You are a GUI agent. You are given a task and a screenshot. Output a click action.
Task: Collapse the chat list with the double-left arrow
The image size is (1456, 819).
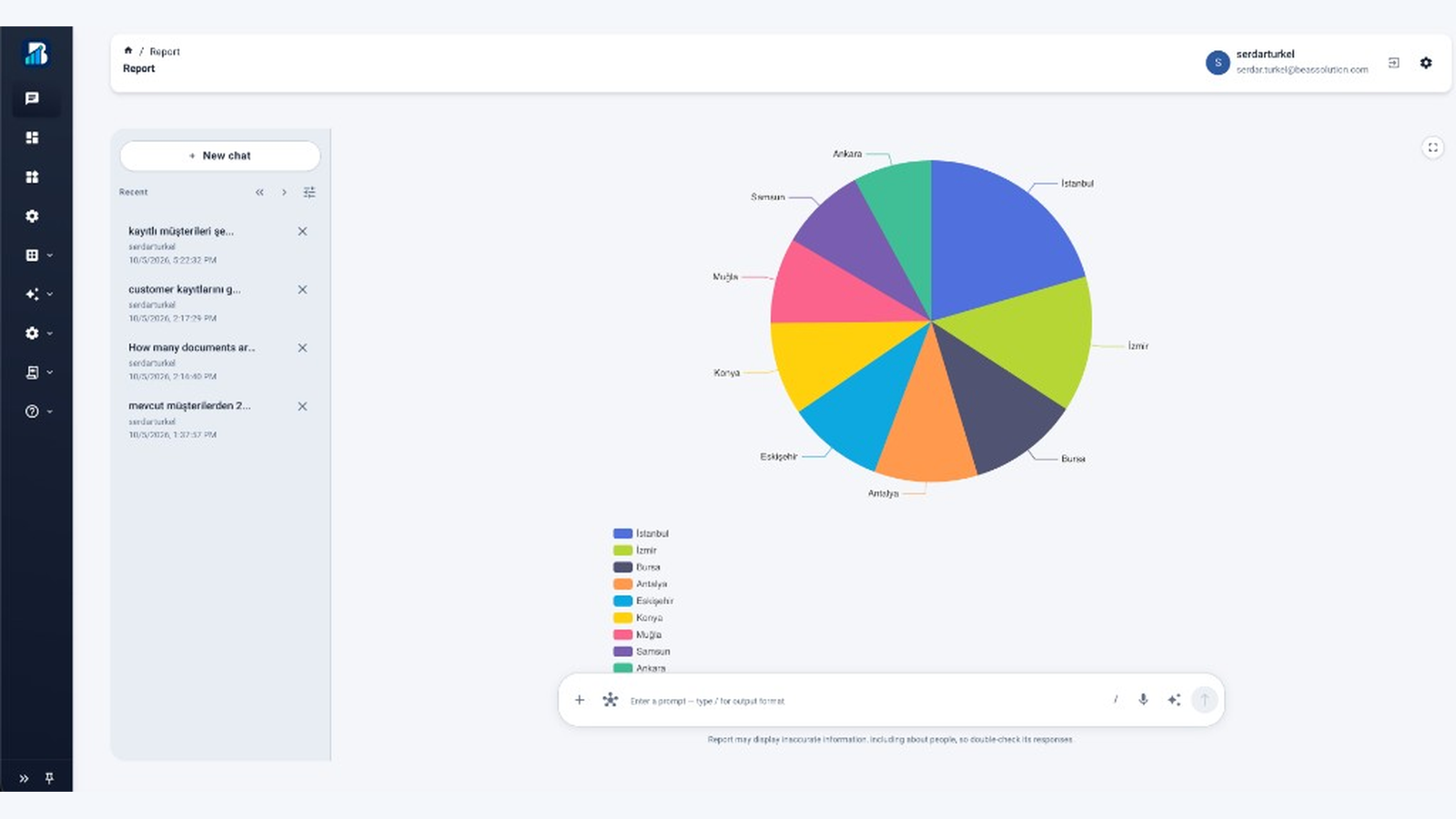(259, 192)
